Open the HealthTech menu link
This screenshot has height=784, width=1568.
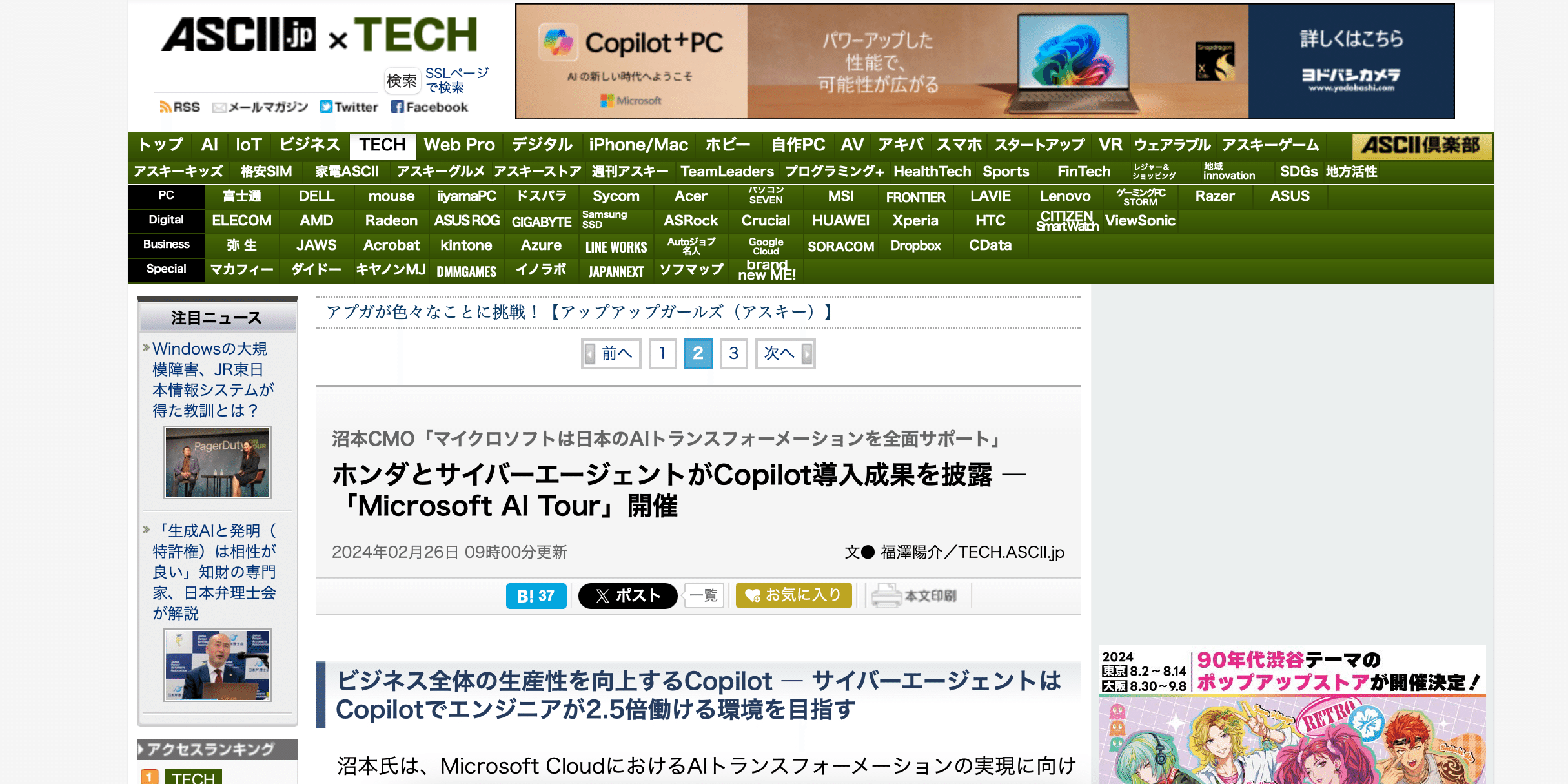[932, 172]
